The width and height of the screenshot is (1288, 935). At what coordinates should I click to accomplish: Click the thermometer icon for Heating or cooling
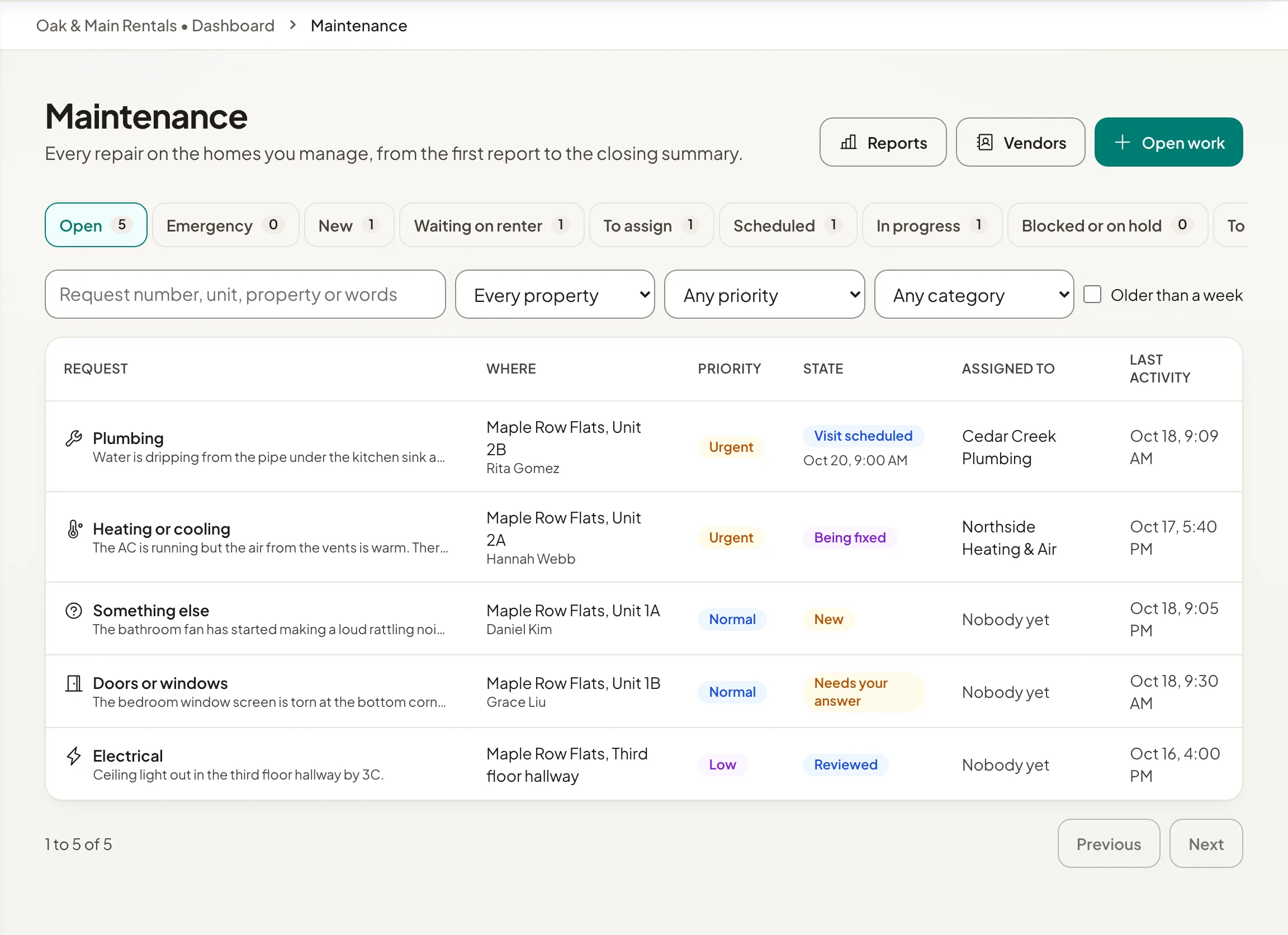(x=74, y=529)
